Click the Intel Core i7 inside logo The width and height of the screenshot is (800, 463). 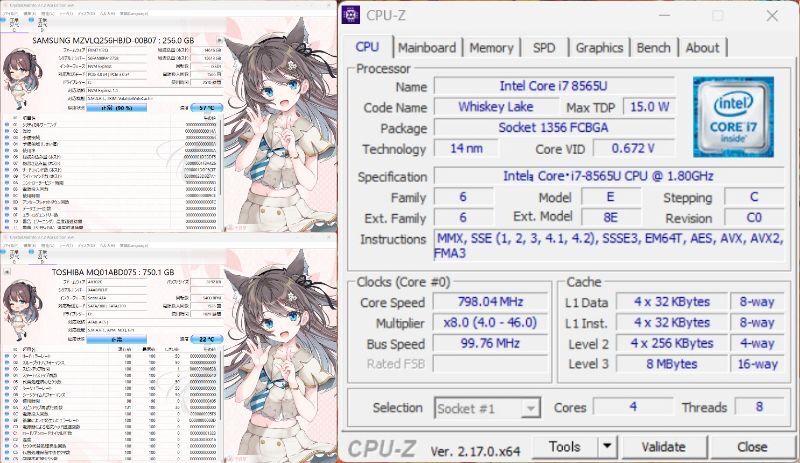click(733, 117)
